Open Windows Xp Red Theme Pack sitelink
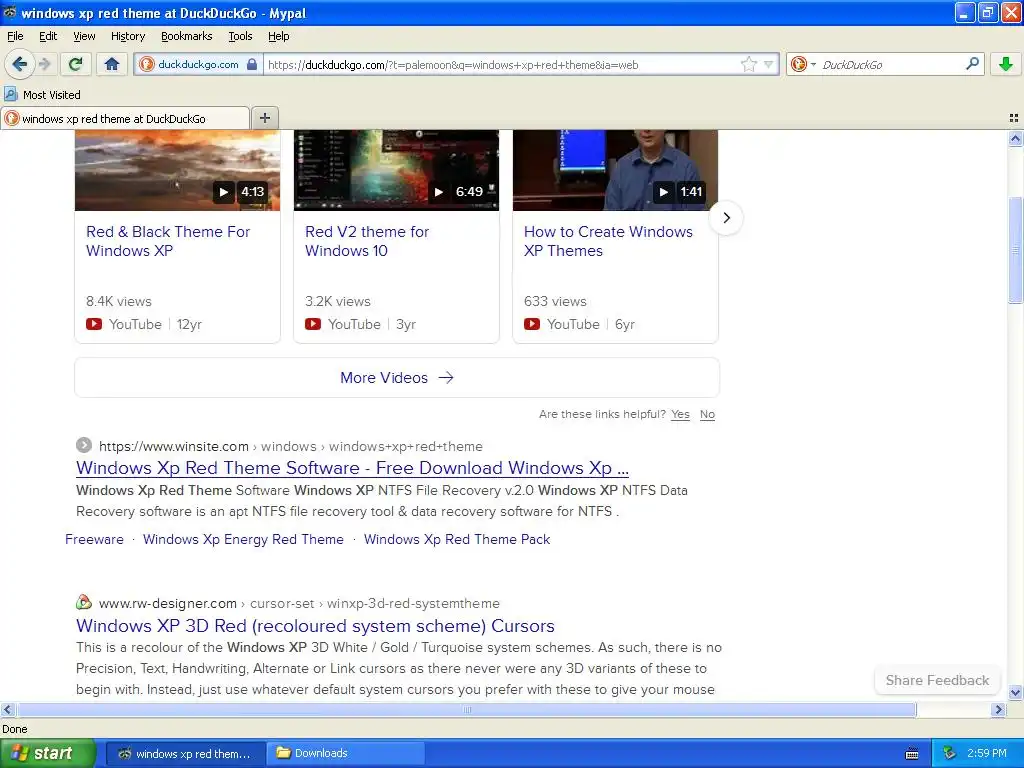This screenshot has height=768, width=1024. pyautogui.click(x=456, y=539)
